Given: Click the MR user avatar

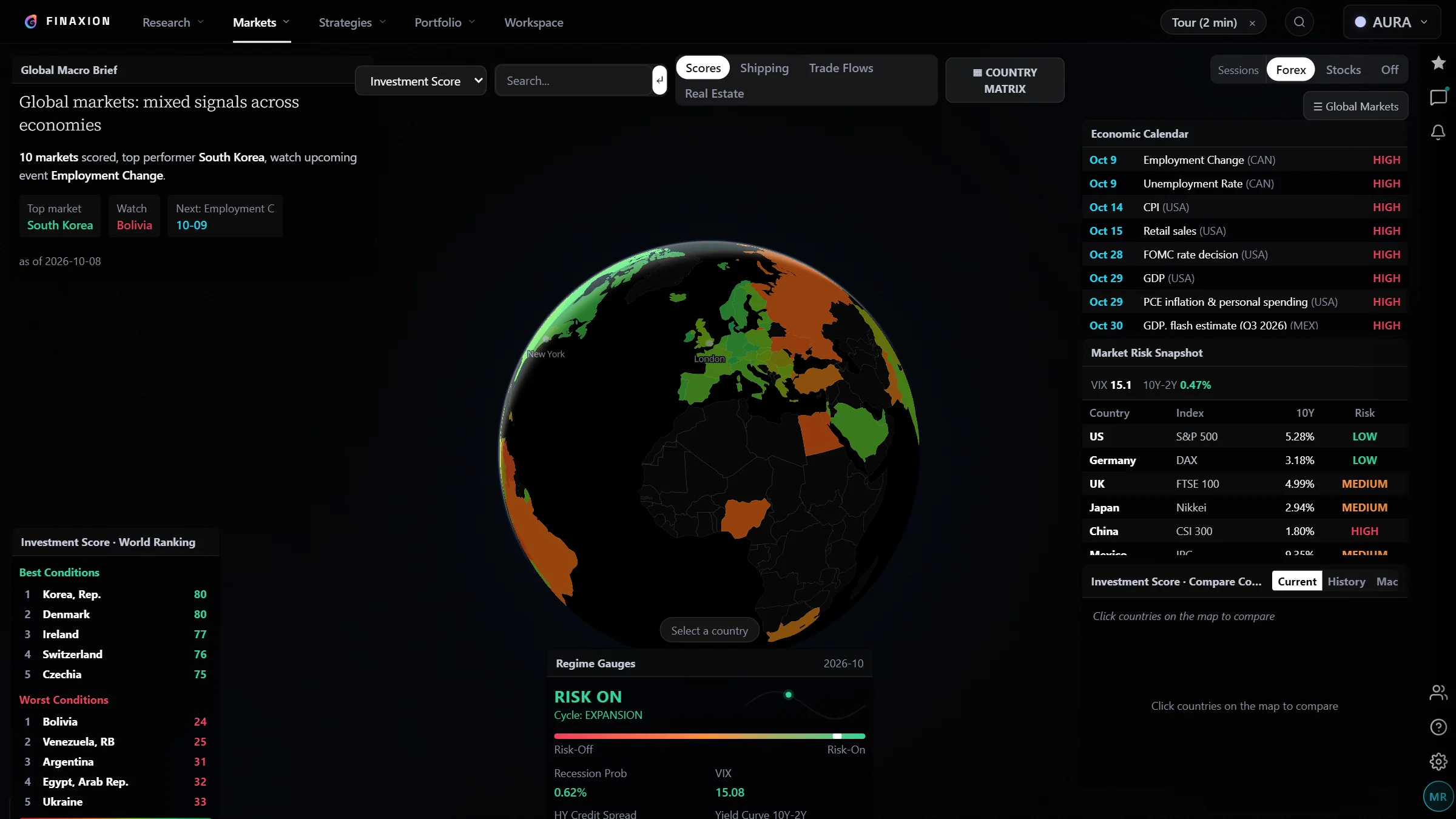Looking at the screenshot, I should (x=1438, y=797).
